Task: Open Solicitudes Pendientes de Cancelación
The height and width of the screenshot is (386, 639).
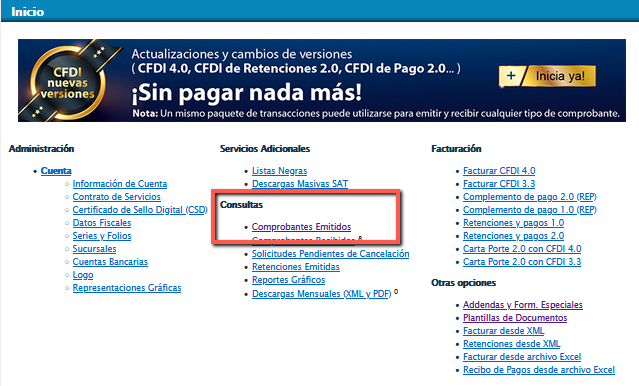Action: pyautogui.click(x=331, y=254)
